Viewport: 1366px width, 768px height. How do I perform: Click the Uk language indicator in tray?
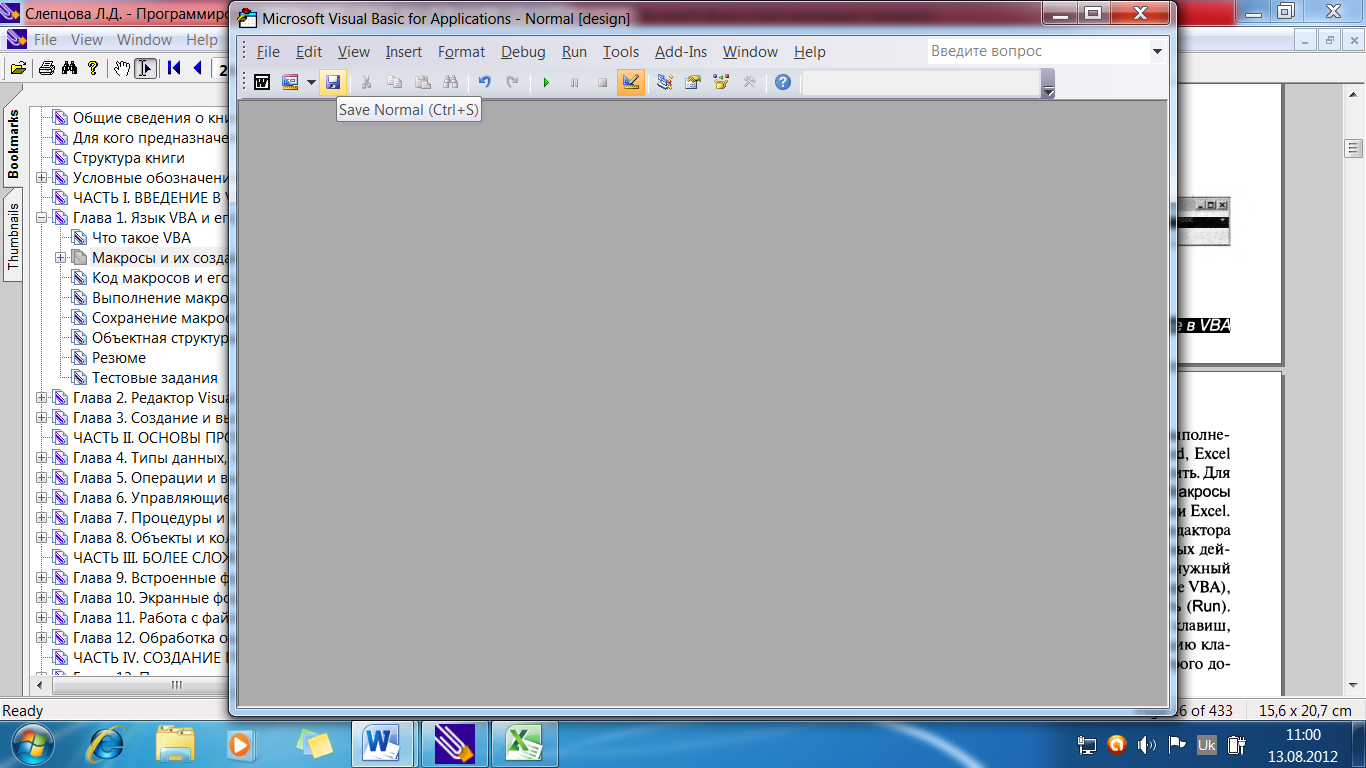1207,744
